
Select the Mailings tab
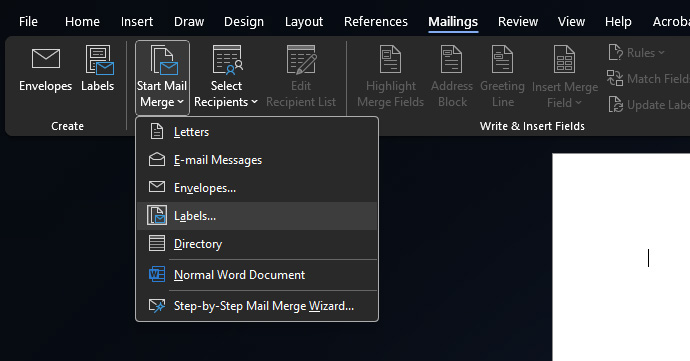(x=453, y=22)
